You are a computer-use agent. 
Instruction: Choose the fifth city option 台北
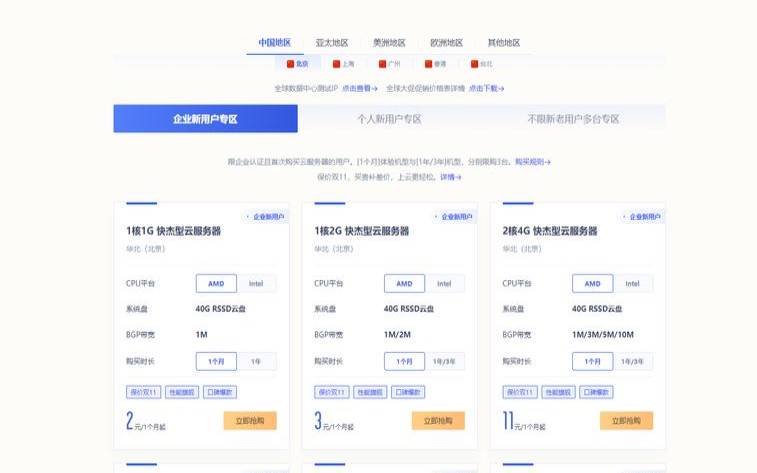481,64
